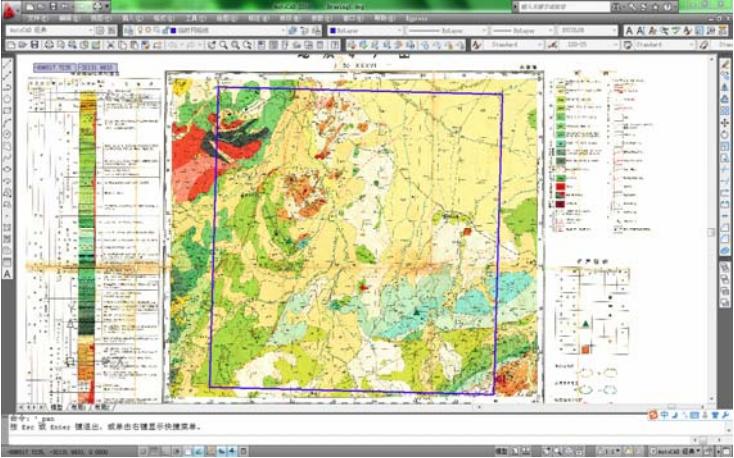Click the New drawing icon in Standard toolbar
The height and width of the screenshot is (458, 734).
(x=11, y=45)
